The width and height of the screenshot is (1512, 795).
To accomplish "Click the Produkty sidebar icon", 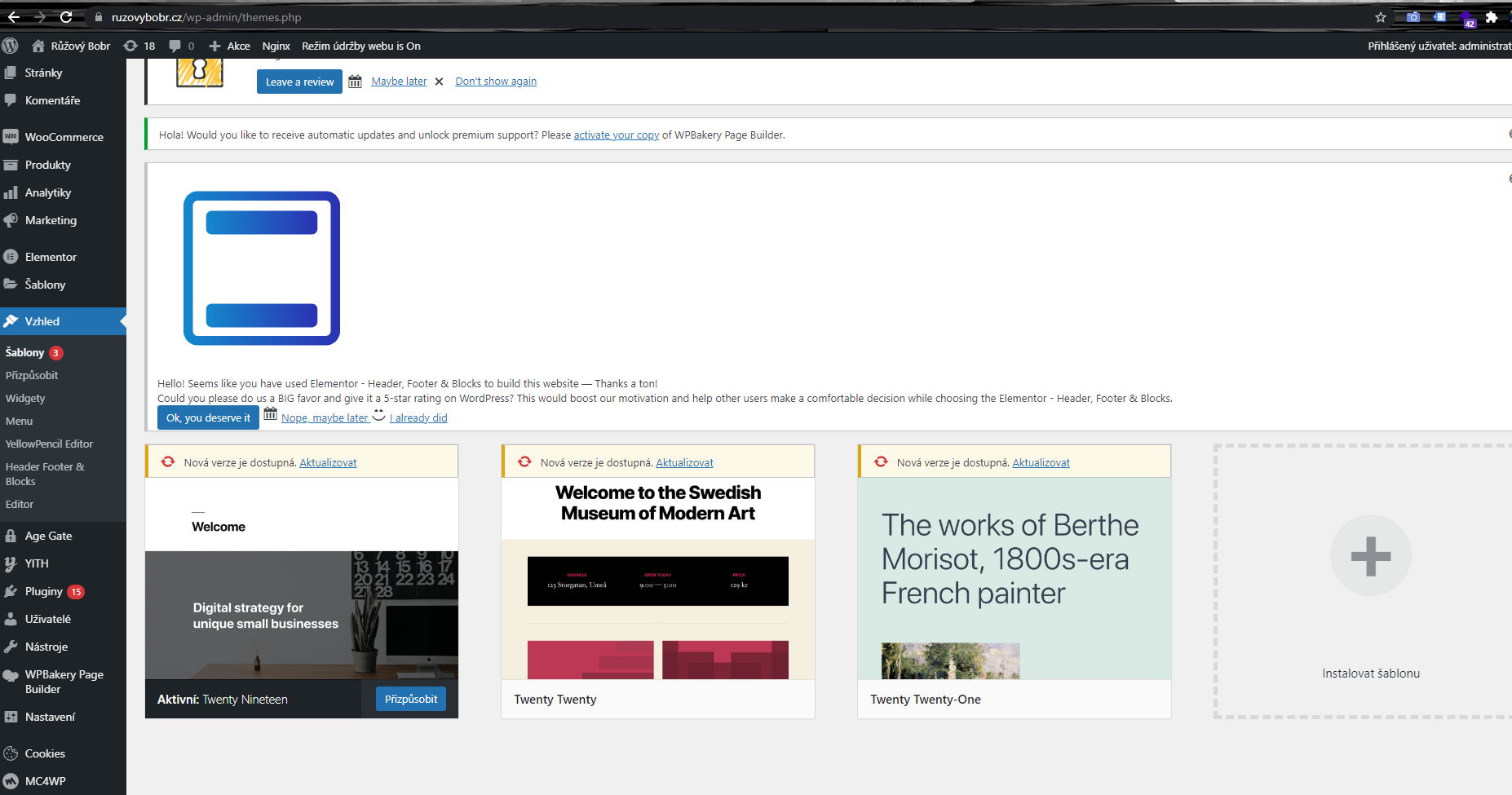I will pos(11,165).
